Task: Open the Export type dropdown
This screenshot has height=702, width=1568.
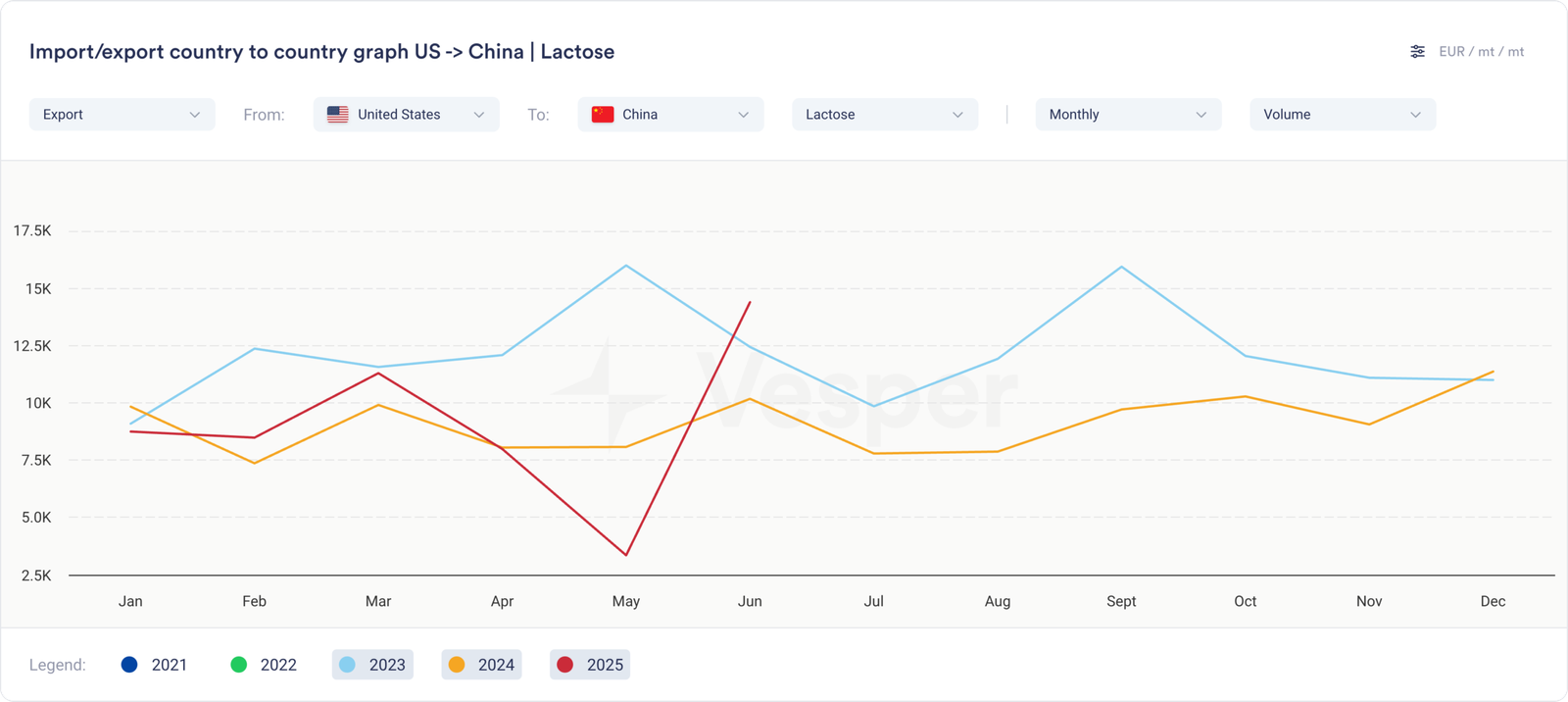Action: (122, 115)
